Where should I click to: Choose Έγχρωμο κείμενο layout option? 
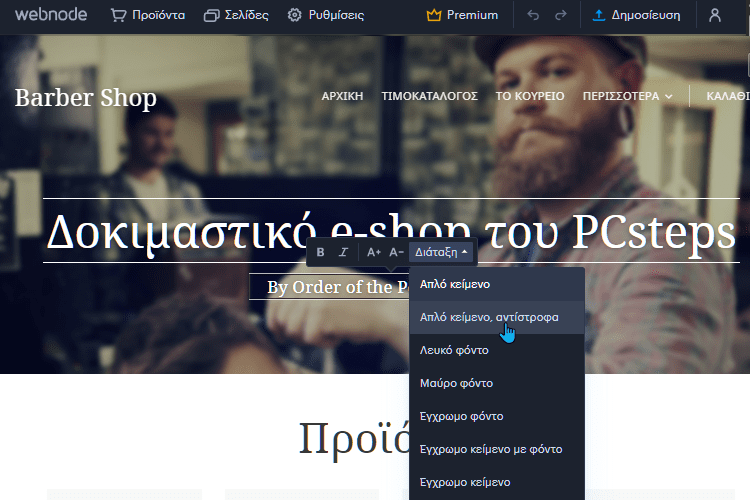(497, 482)
